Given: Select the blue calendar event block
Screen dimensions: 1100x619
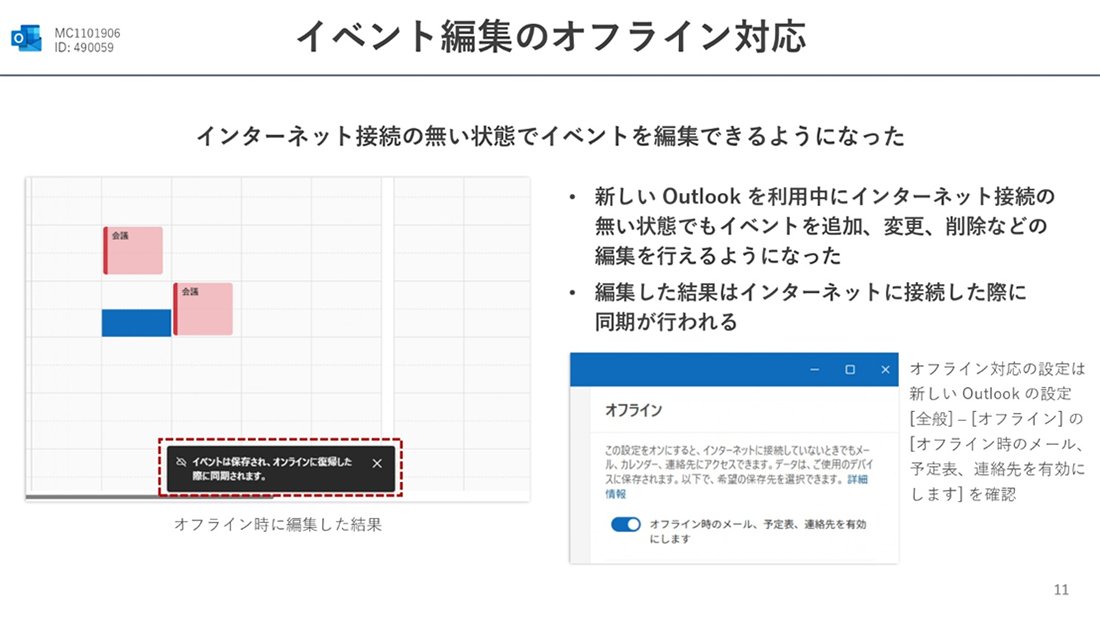Looking at the screenshot, I should [x=136, y=323].
